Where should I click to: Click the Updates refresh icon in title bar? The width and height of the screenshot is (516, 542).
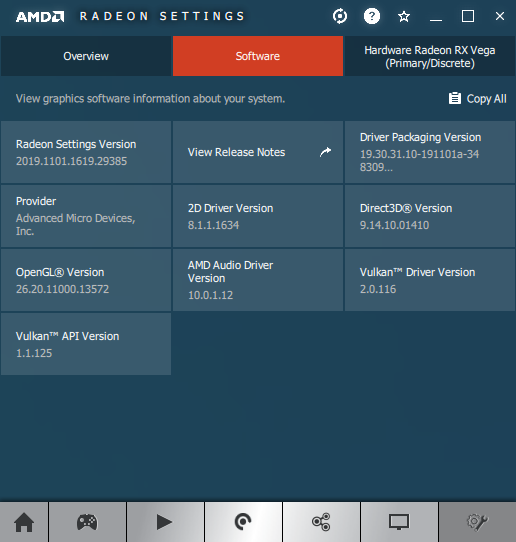click(x=340, y=16)
